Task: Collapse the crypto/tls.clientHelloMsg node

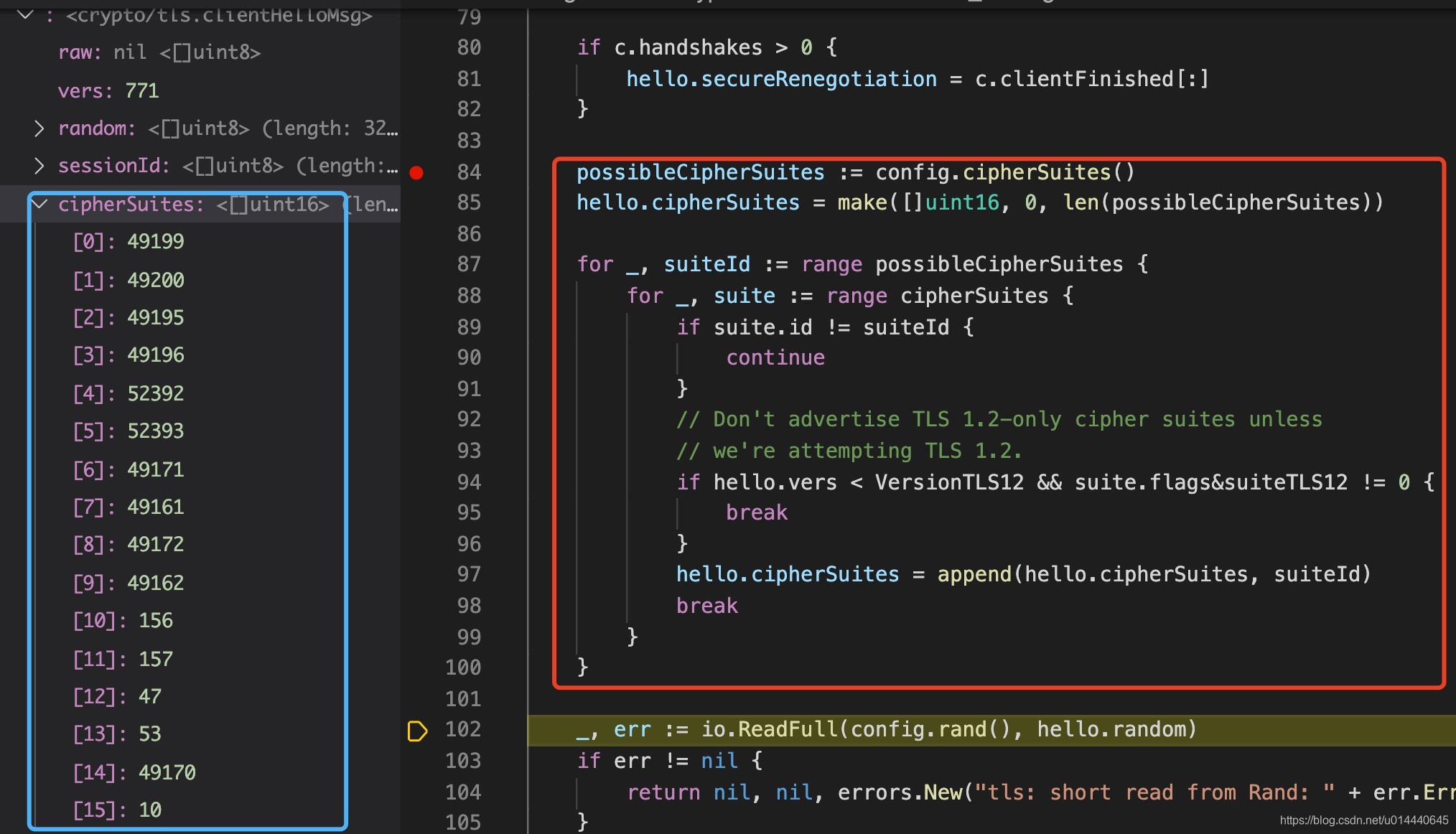Action: coord(26,14)
